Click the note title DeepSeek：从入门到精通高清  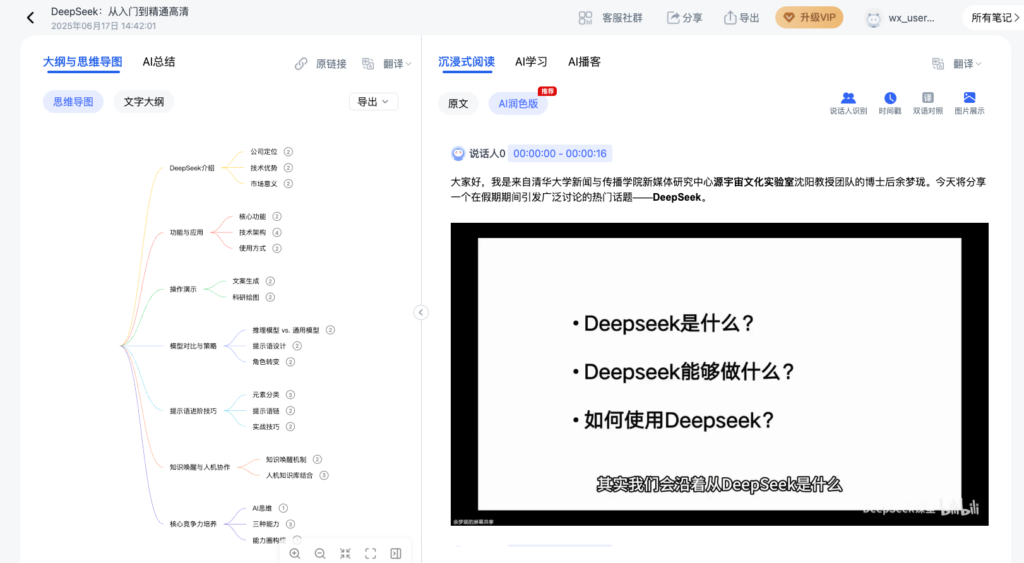[x=120, y=12]
